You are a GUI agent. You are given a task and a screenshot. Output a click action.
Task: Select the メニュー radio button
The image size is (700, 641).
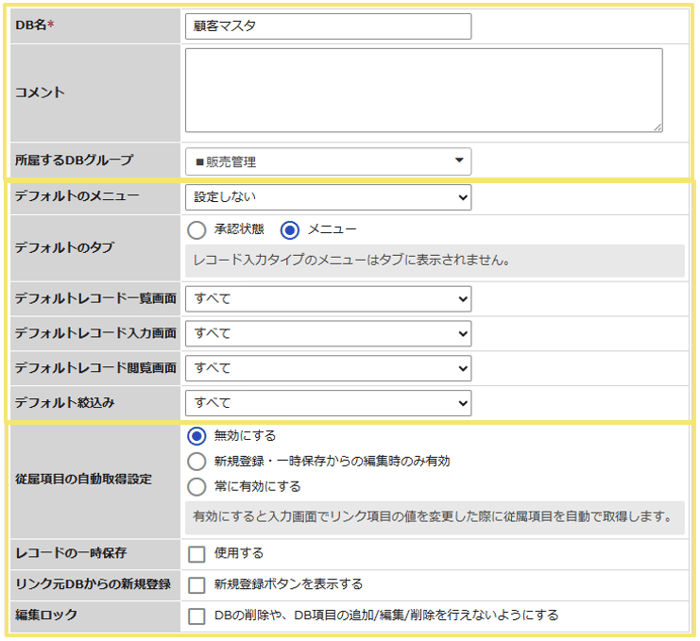[x=290, y=230]
